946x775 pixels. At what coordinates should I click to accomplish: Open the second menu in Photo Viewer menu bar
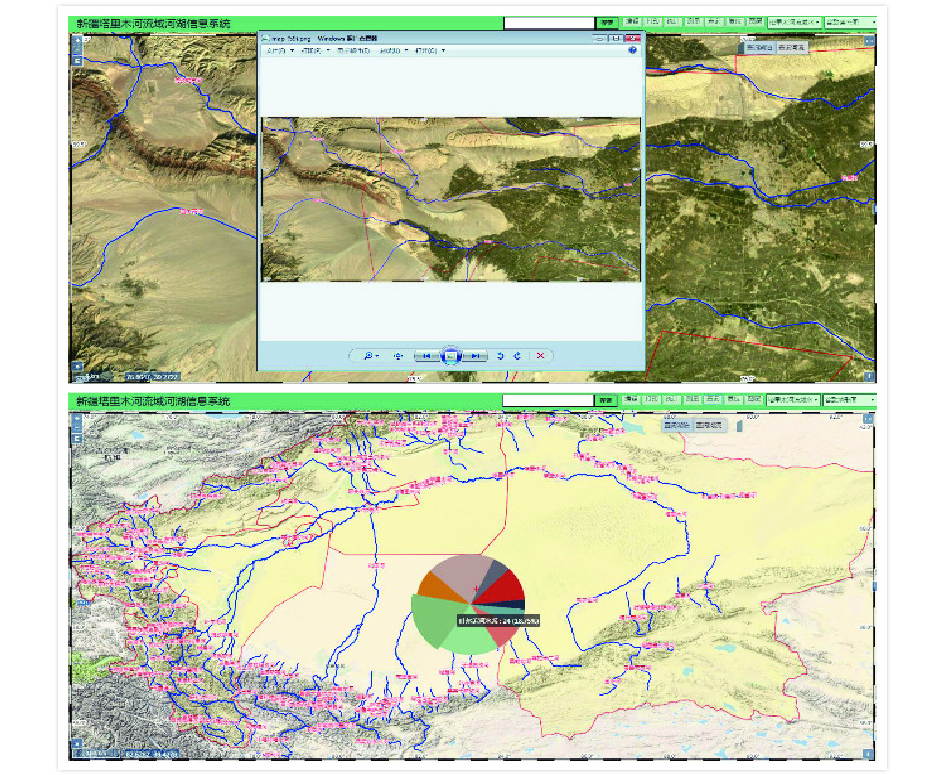316,51
